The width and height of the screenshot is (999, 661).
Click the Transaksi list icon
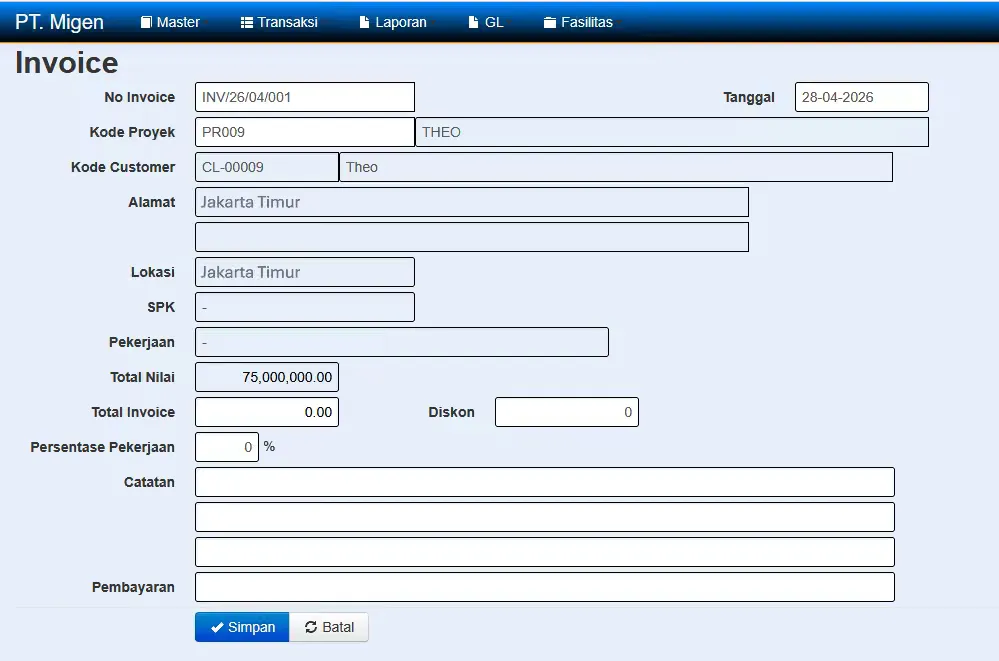247,22
